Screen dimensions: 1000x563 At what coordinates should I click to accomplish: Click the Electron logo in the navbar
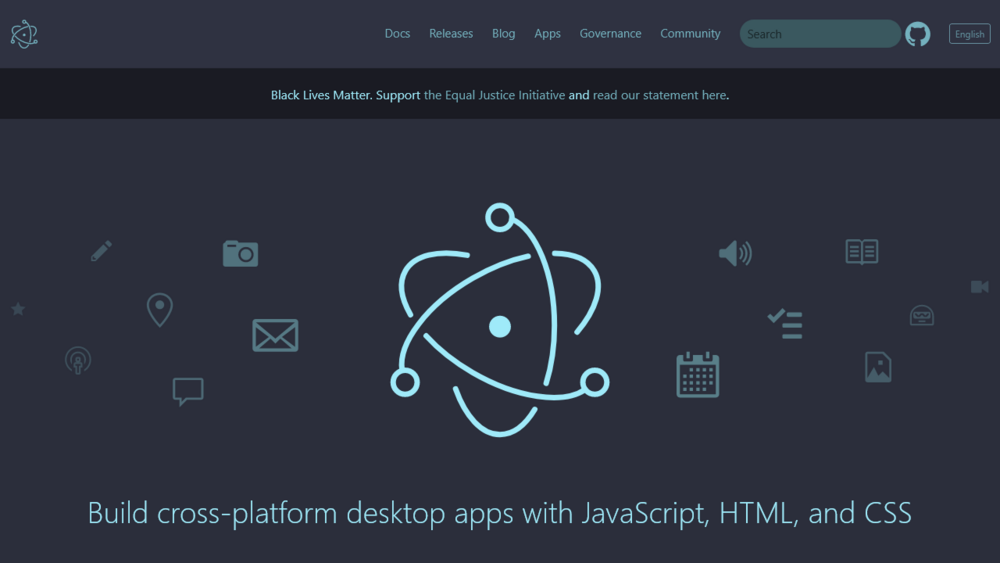click(x=24, y=34)
